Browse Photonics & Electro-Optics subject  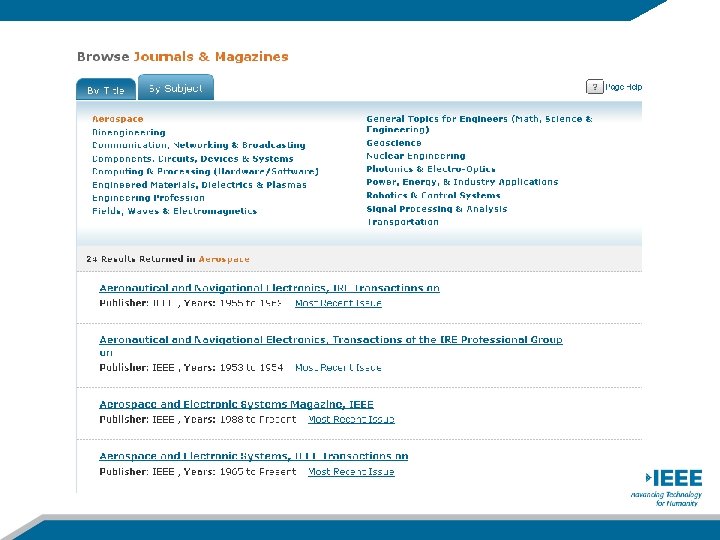click(x=431, y=169)
